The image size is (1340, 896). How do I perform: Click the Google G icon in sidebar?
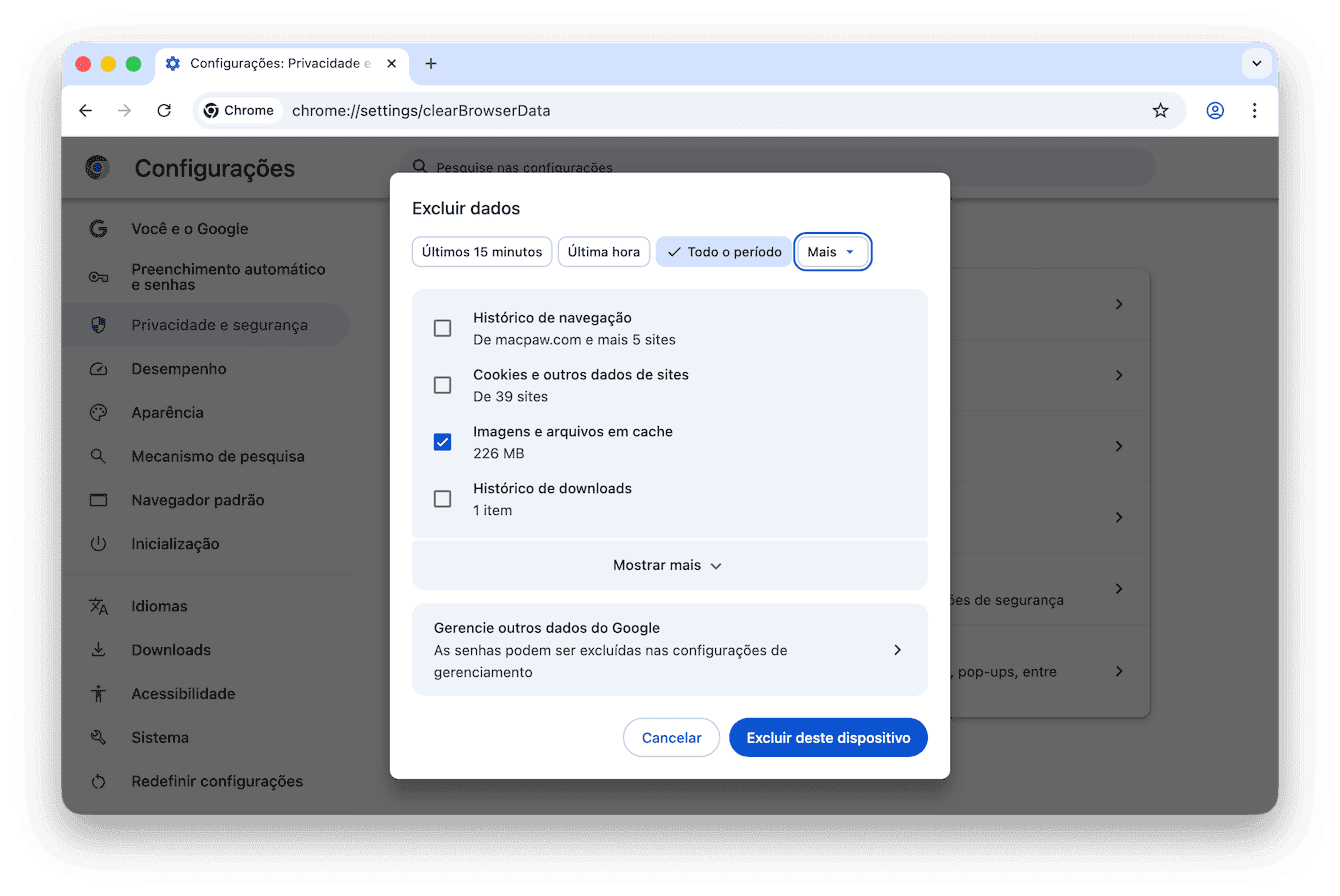[98, 229]
